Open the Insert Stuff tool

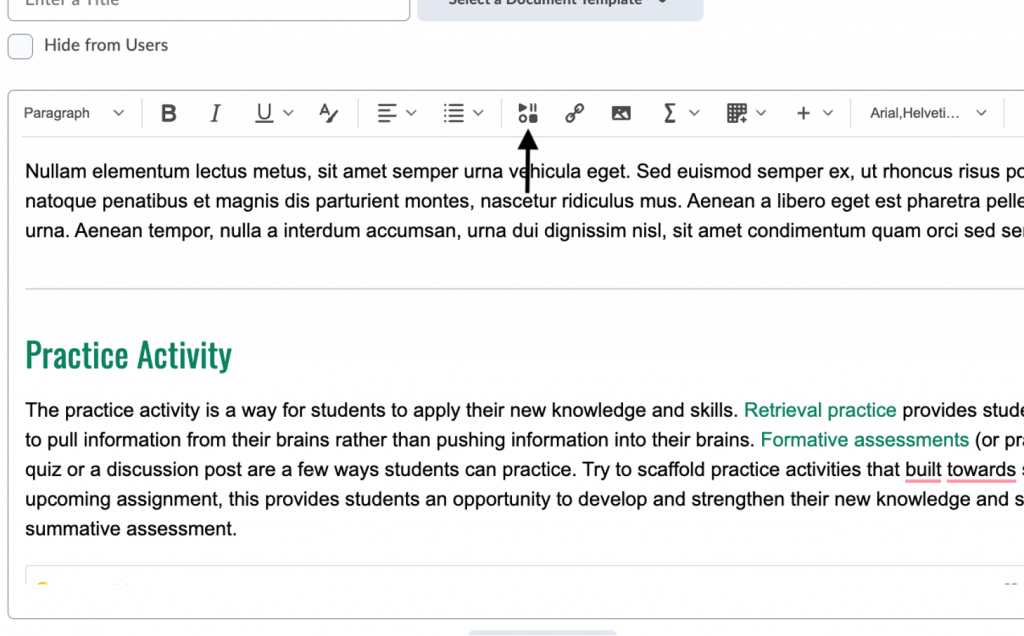527,112
